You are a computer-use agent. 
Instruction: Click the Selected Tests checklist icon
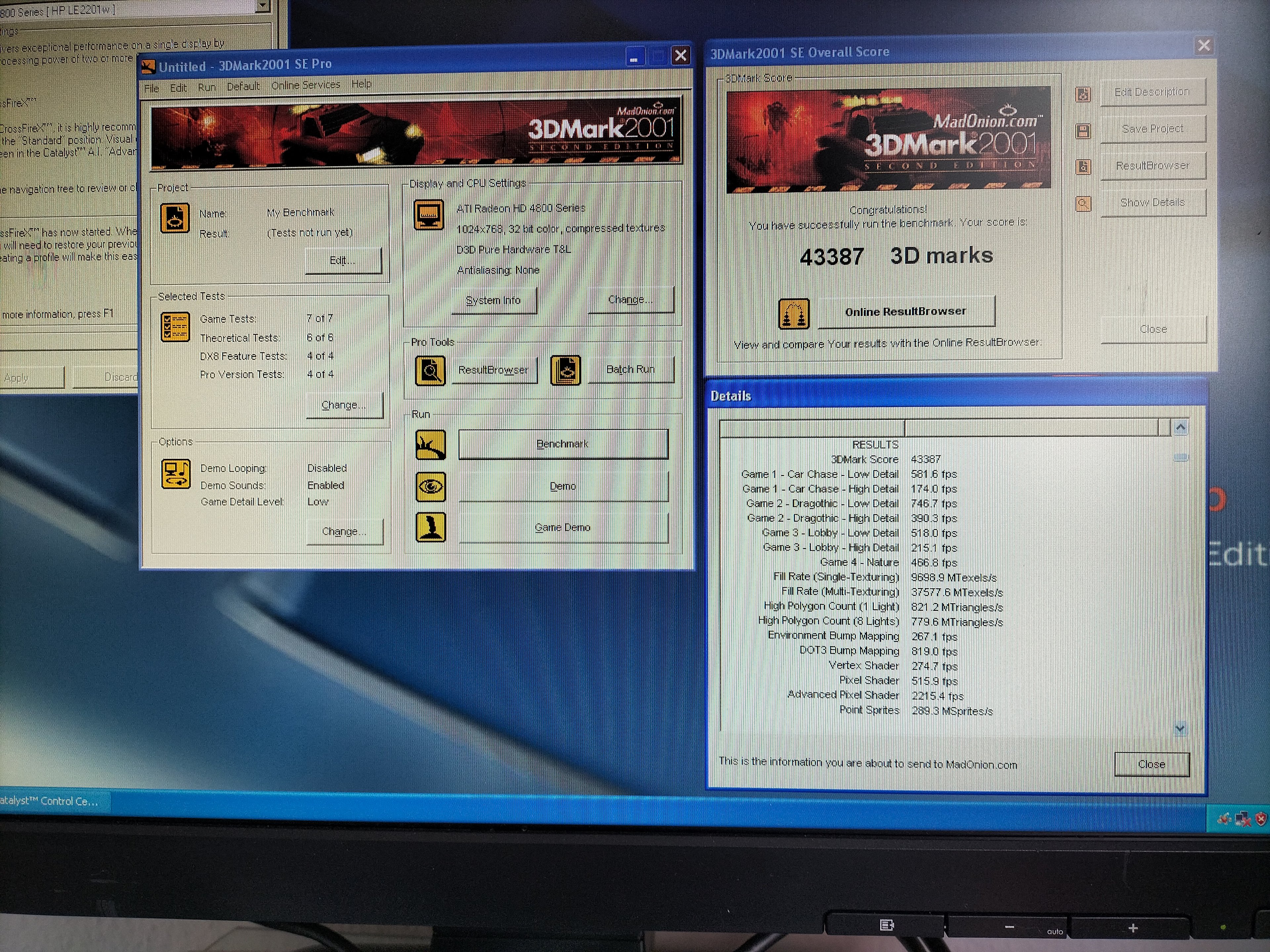pyautogui.click(x=175, y=327)
